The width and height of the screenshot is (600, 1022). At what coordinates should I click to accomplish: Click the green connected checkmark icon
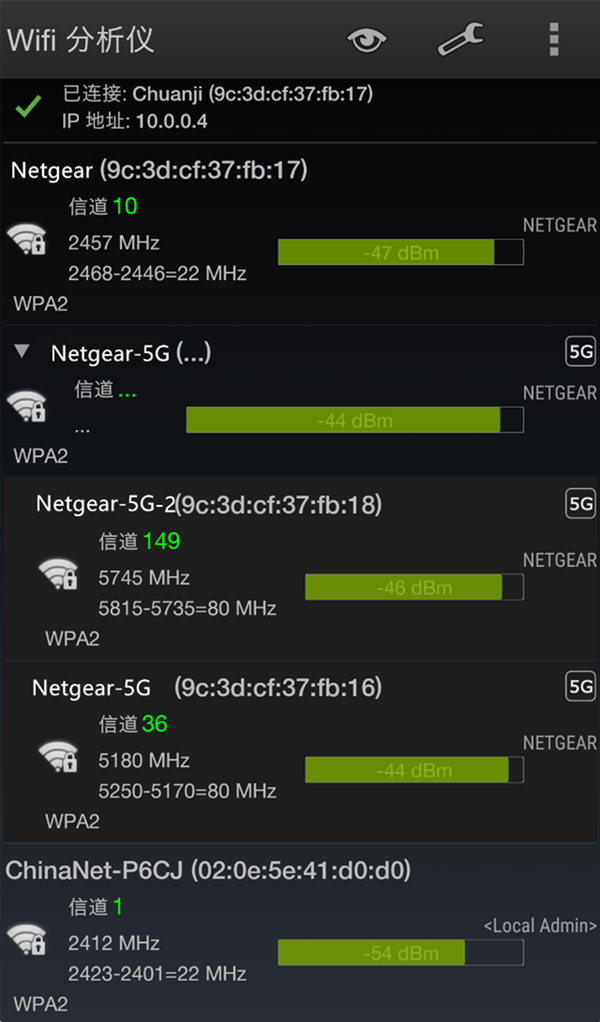pos(29,107)
